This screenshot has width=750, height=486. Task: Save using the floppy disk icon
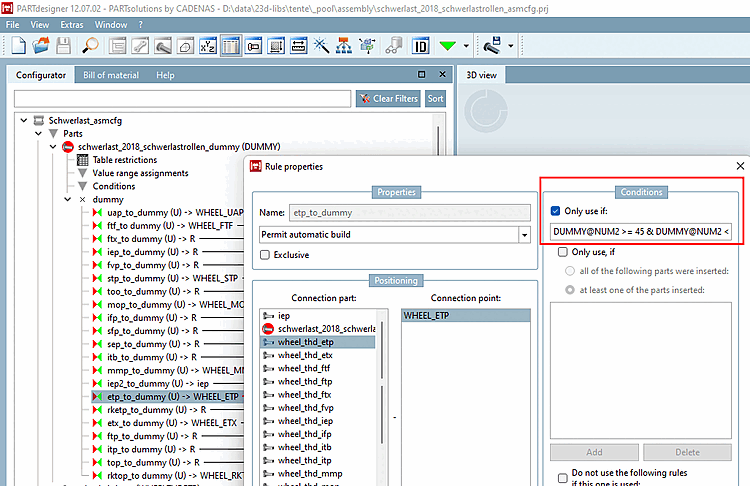(64, 46)
